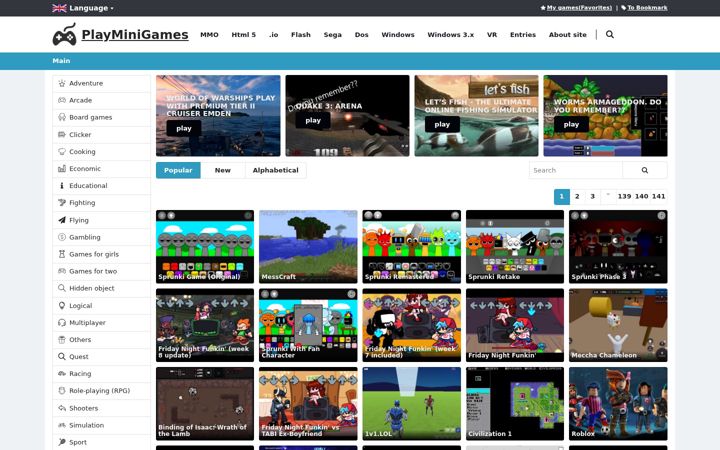Viewport: 720px width, 450px height.
Task: Open the Sprunki Phase 3 thumbnail
Action: pos(618,247)
